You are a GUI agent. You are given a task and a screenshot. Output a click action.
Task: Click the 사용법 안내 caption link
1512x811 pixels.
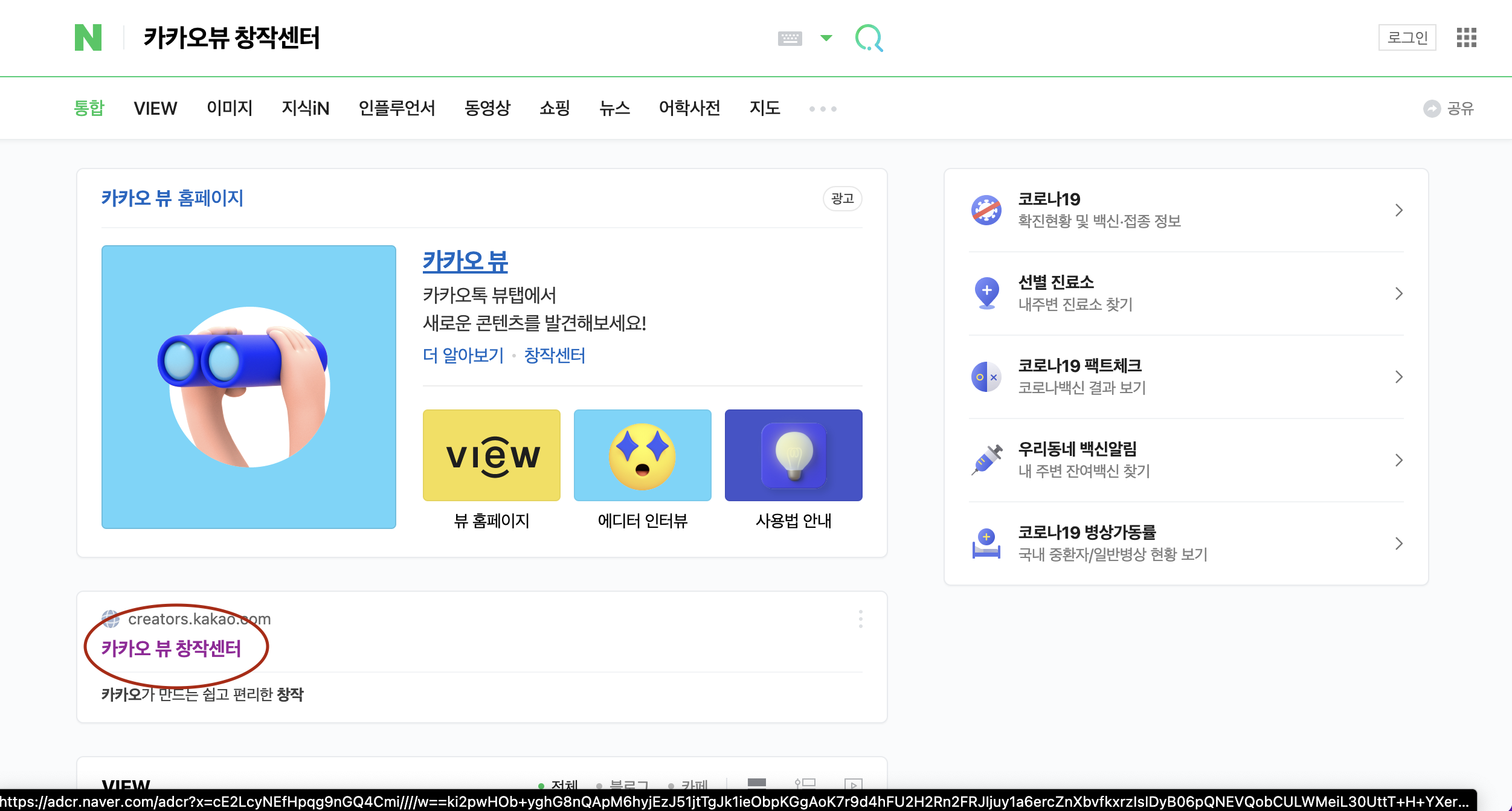794,521
